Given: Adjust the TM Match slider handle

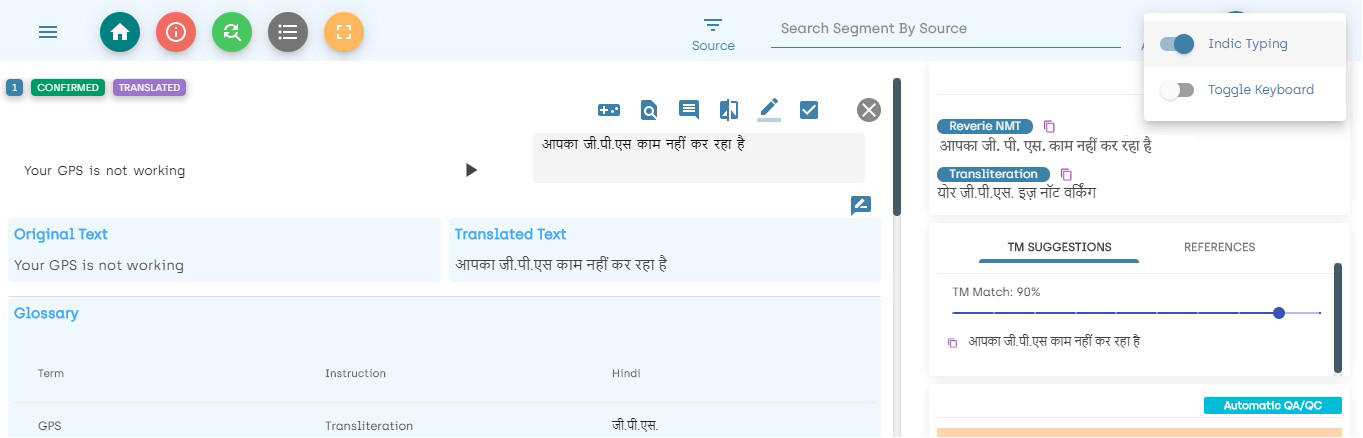Looking at the screenshot, I should tap(1279, 313).
